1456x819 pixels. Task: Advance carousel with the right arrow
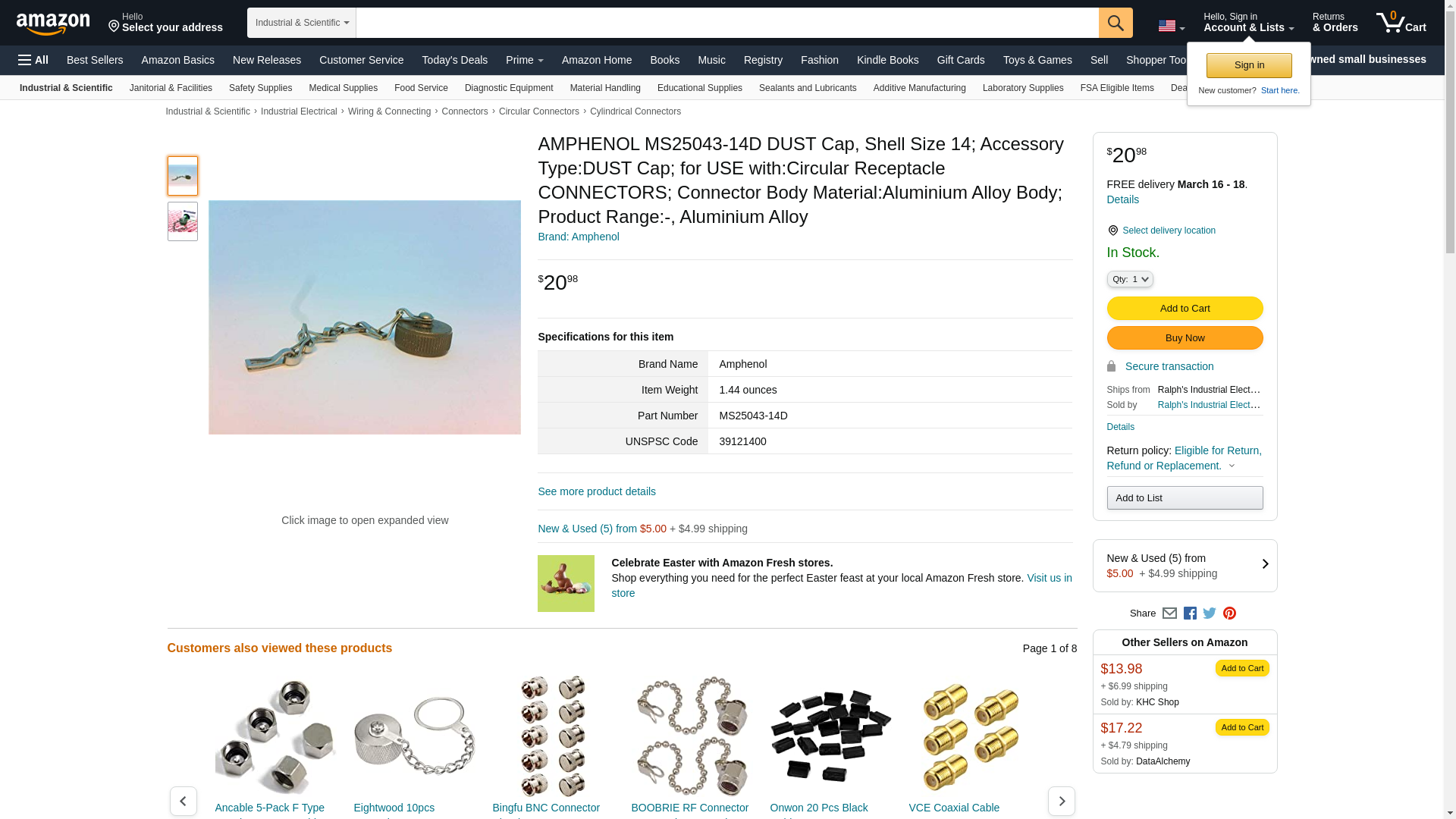(x=1061, y=801)
